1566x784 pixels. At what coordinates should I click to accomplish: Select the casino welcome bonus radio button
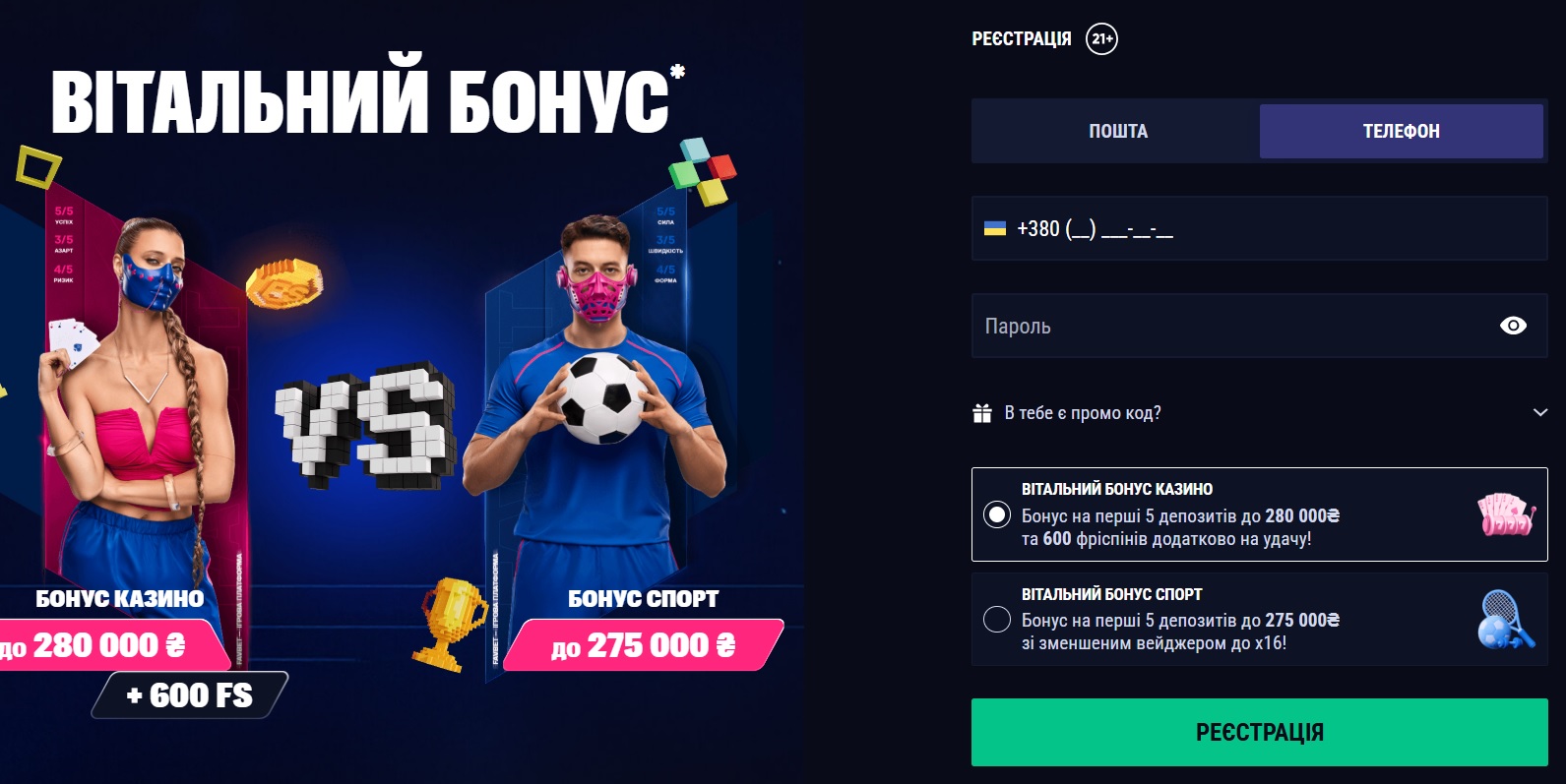tap(997, 514)
